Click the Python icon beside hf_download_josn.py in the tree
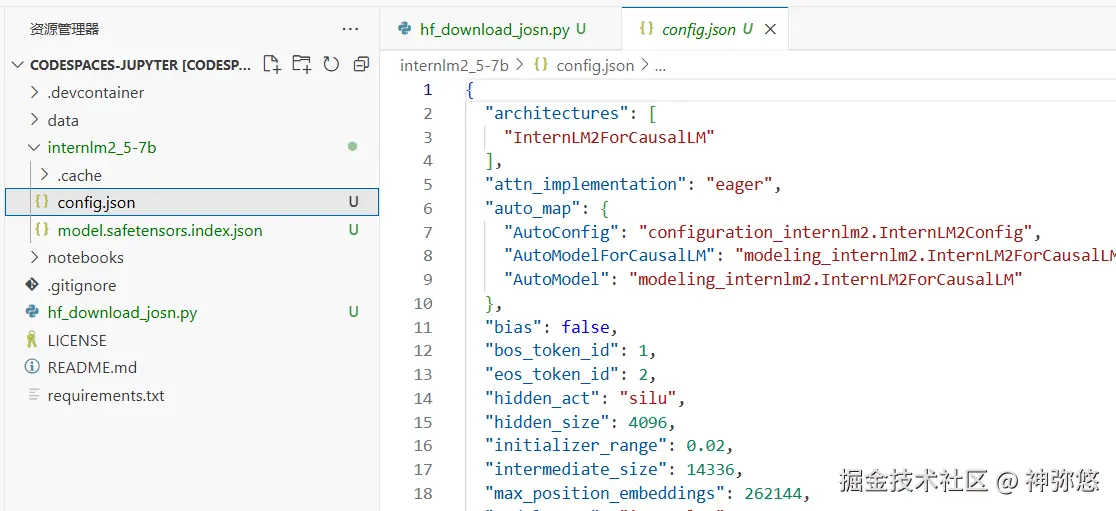Screen dimensions: 1116x511 [x=31, y=312]
